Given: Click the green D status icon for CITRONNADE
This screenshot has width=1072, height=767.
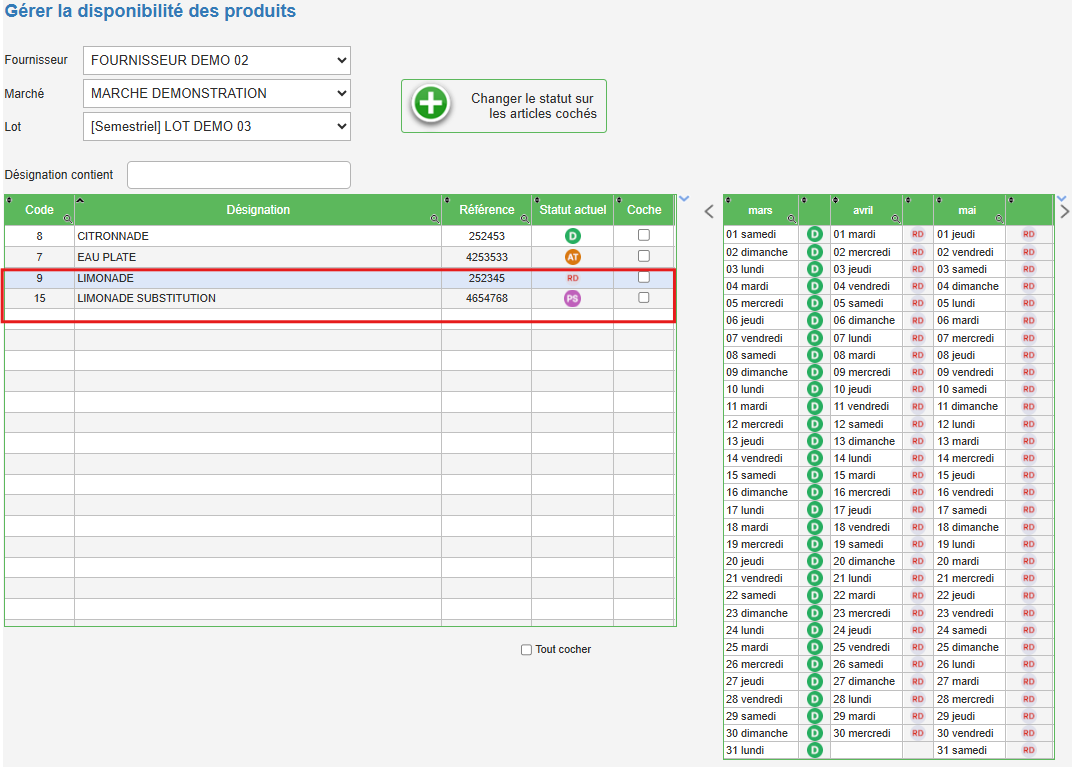Looking at the screenshot, I should point(572,236).
